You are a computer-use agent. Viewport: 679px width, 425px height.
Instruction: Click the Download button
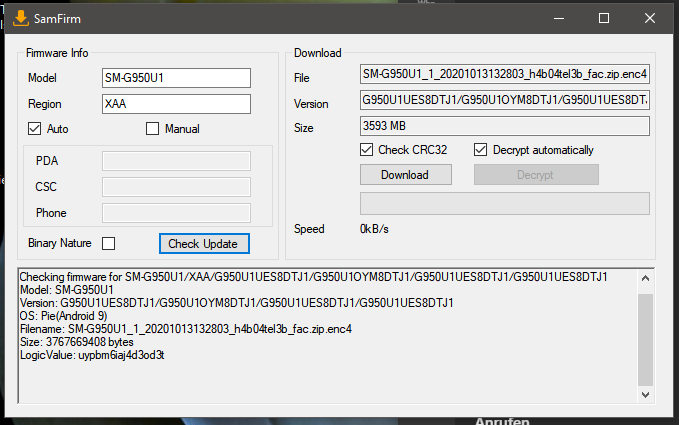pyautogui.click(x=406, y=175)
